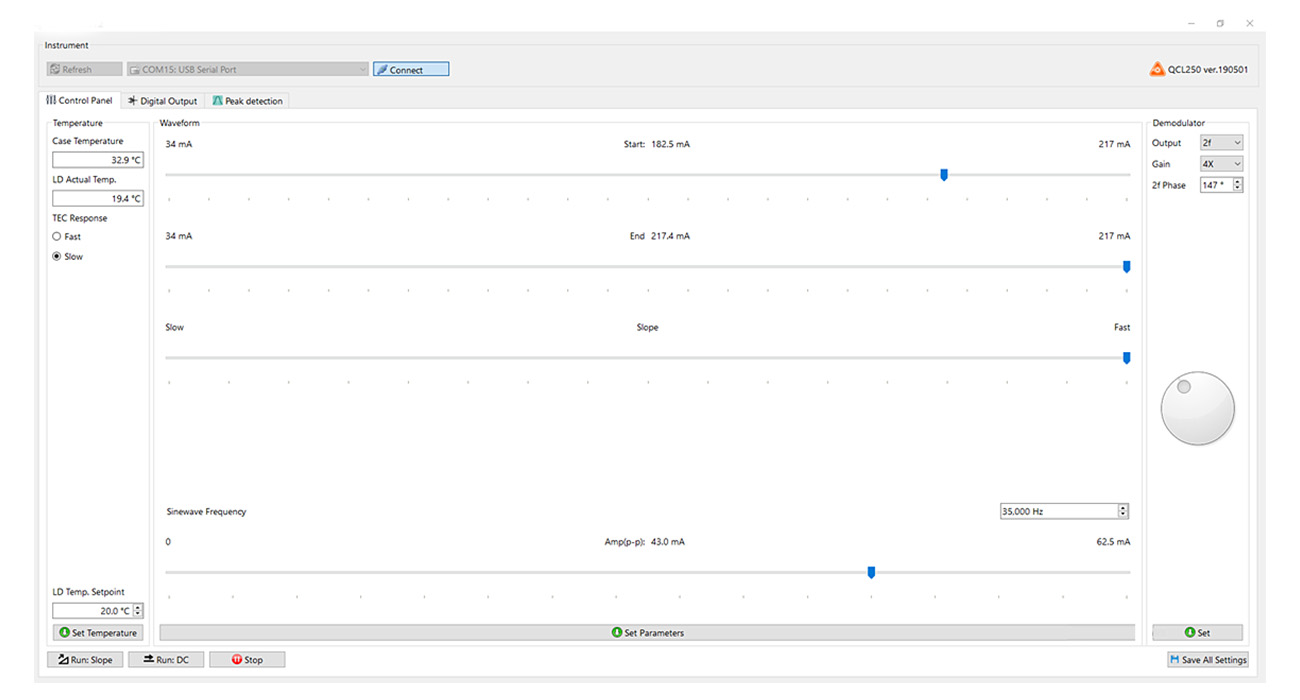
Task: Select Slow TEC response radio button
Action: (57, 257)
